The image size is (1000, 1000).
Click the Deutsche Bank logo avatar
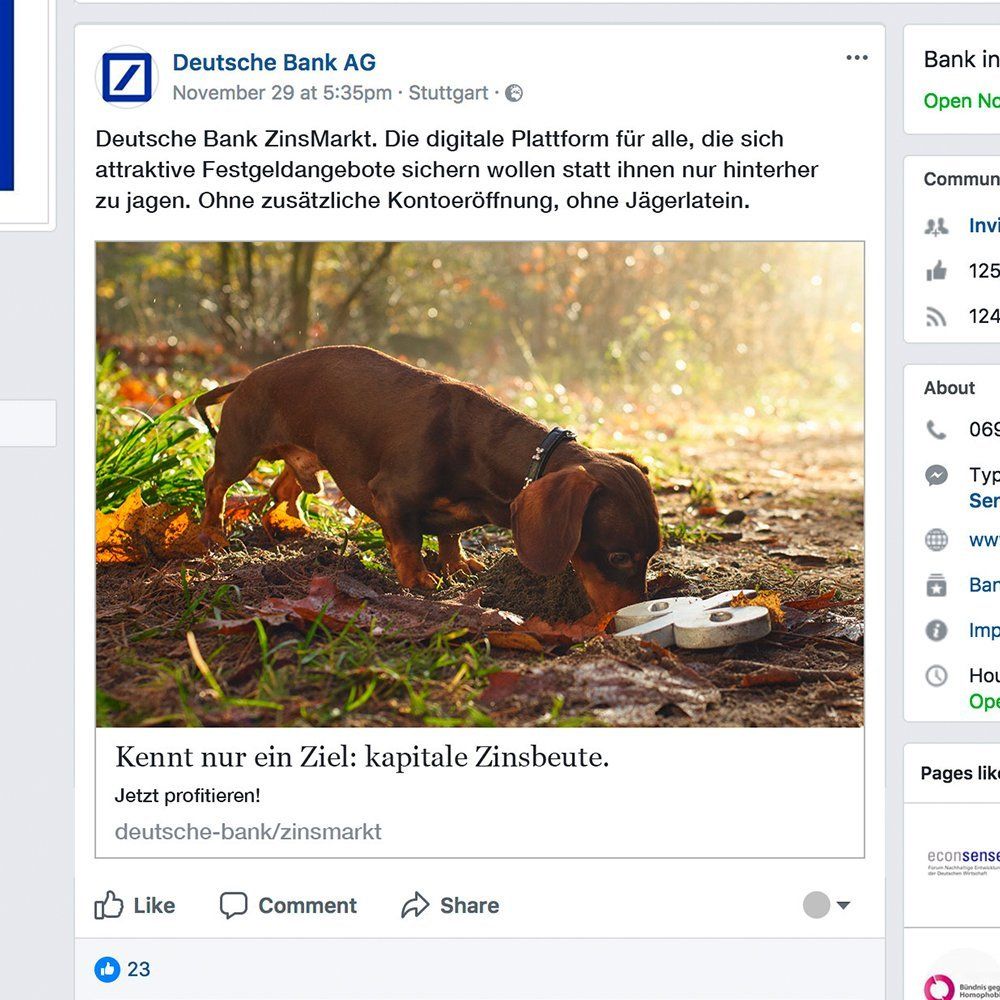[127, 77]
